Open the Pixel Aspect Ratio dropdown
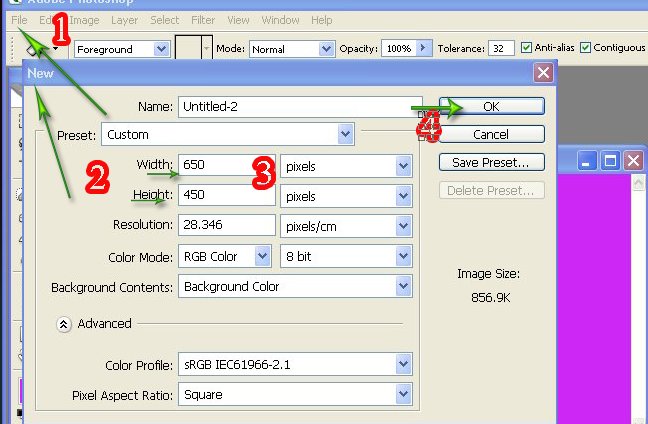This screenshot has width=648, height=424. click(295, 394)
